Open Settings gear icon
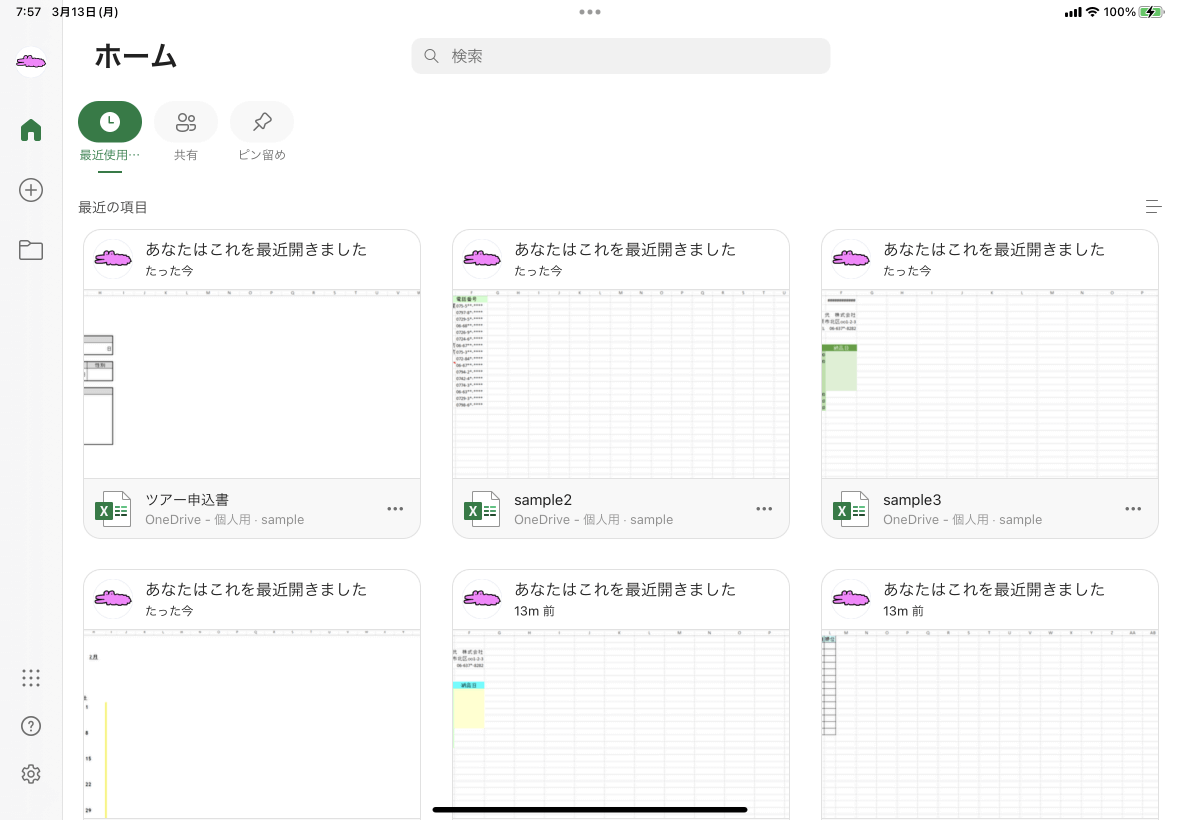Screen dimensions: 1180x820 (x=31, y=774)
